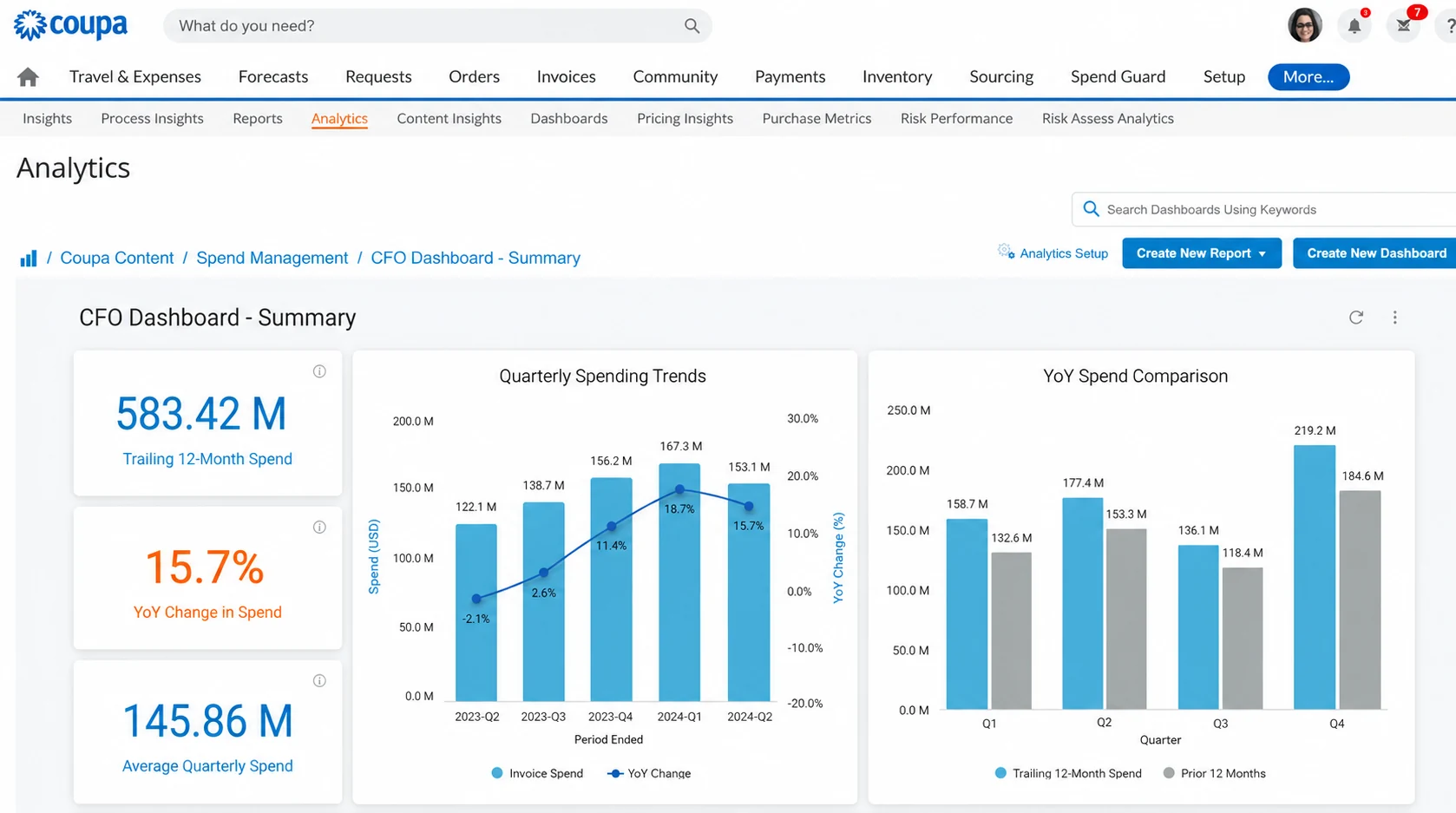This screenshot has height=813, width=1456.
Task: Open Invoices menu
Action: pos(566,77)
